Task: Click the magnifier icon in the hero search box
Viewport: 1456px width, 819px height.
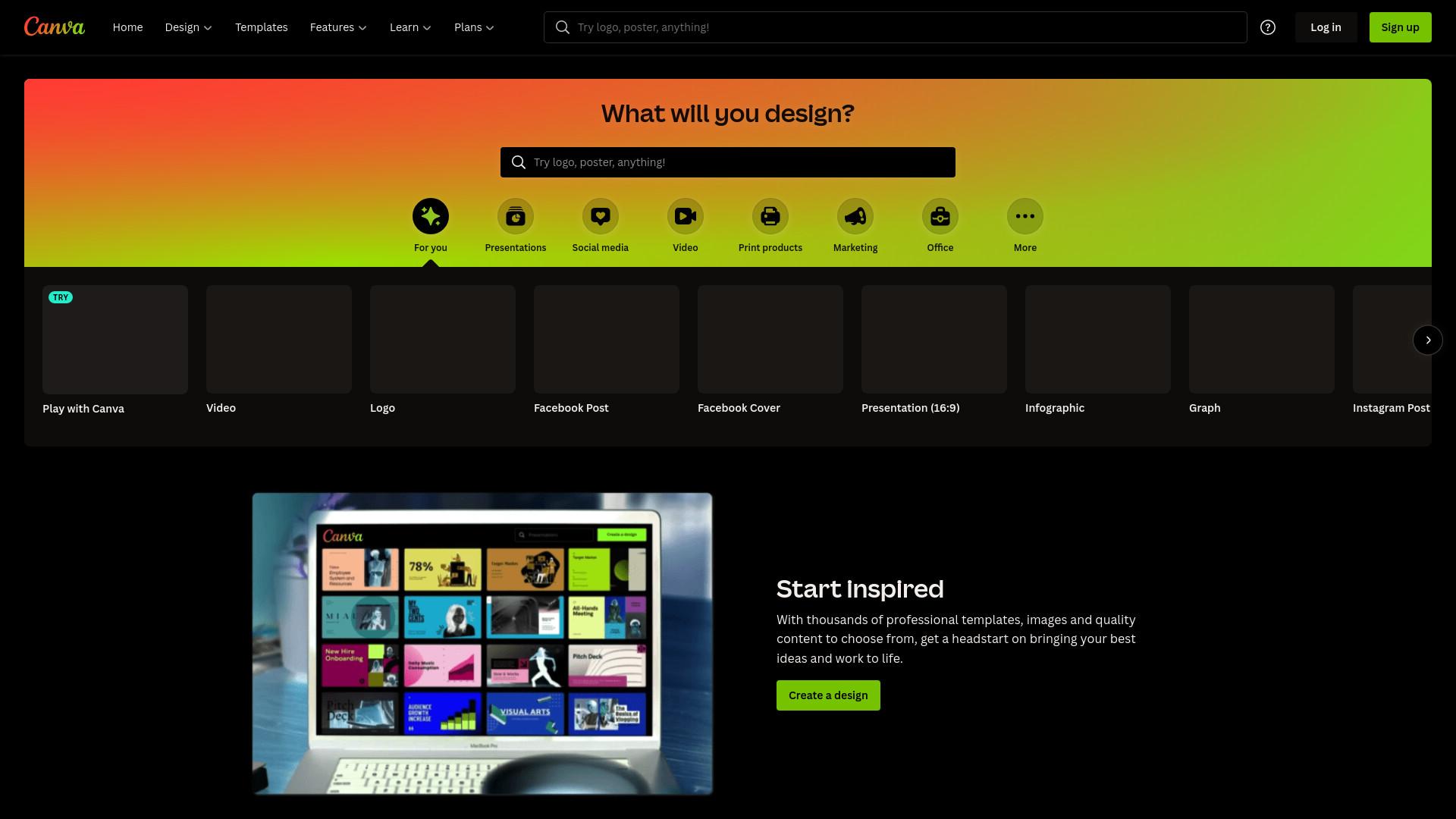Action: pyautogui.click(x=519, y=162)
